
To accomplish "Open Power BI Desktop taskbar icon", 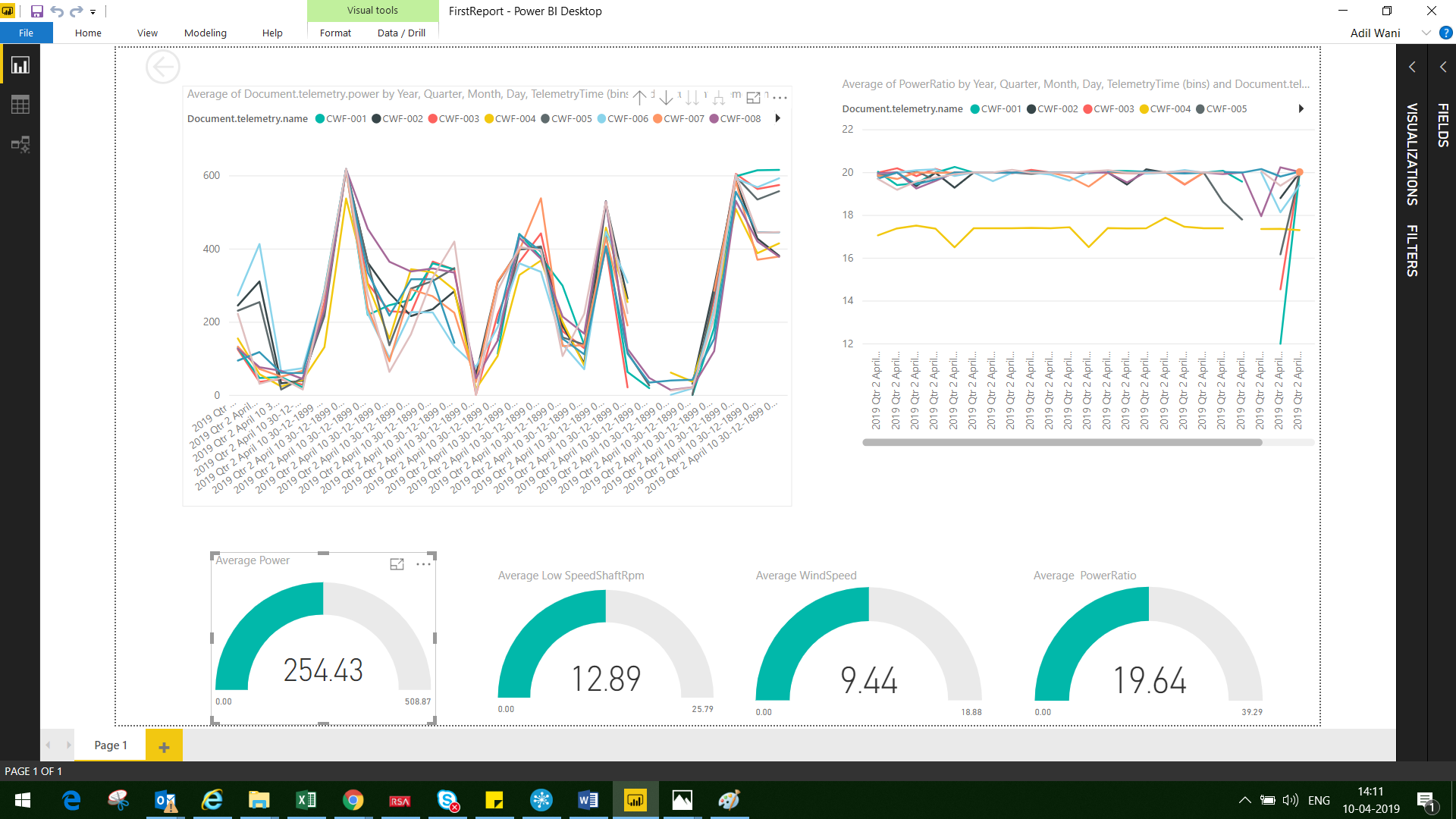I will [635, 800].
